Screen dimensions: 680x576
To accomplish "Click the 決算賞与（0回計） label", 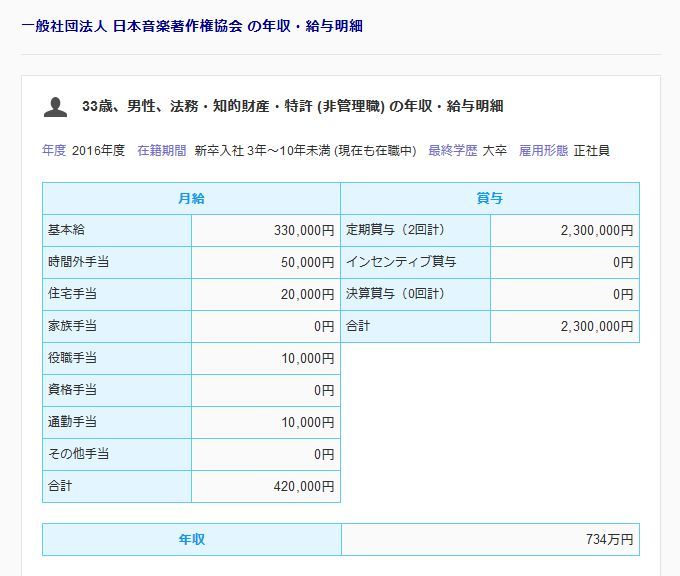I will point(394,295).
